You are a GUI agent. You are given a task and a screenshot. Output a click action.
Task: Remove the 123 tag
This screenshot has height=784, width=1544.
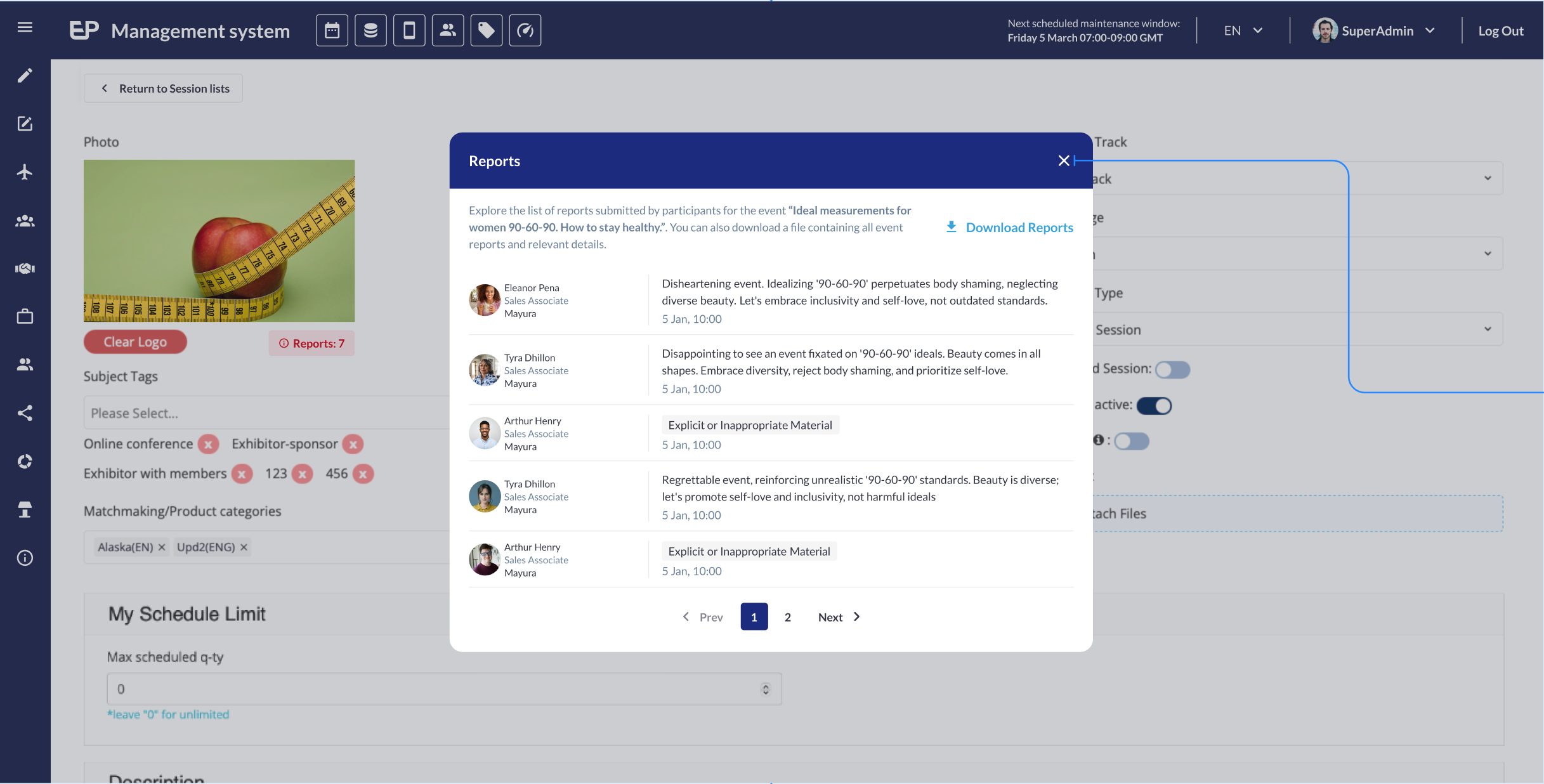click(303, 474)
